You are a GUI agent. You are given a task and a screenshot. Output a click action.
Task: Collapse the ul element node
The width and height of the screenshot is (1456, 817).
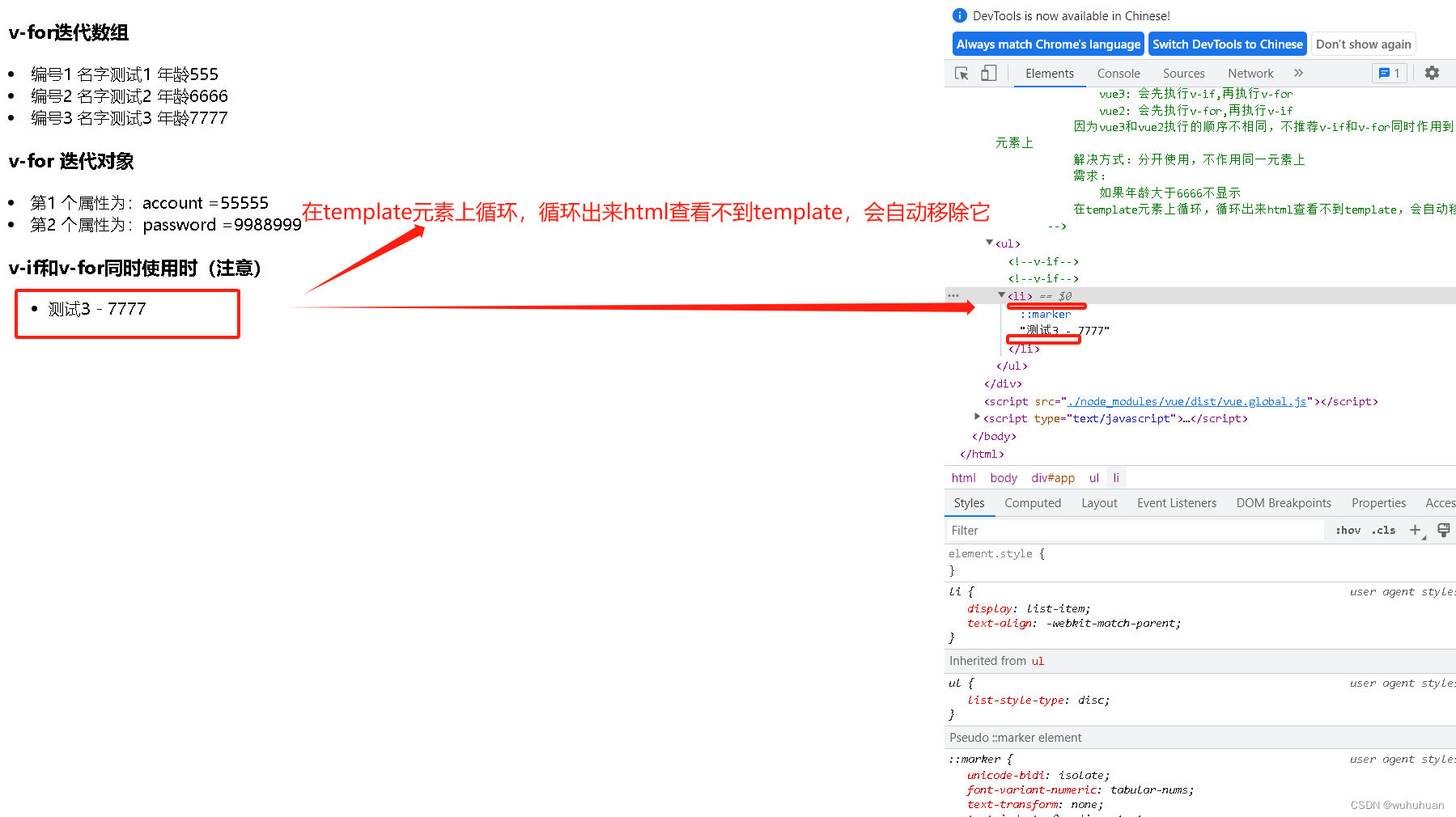coord(989,243)
